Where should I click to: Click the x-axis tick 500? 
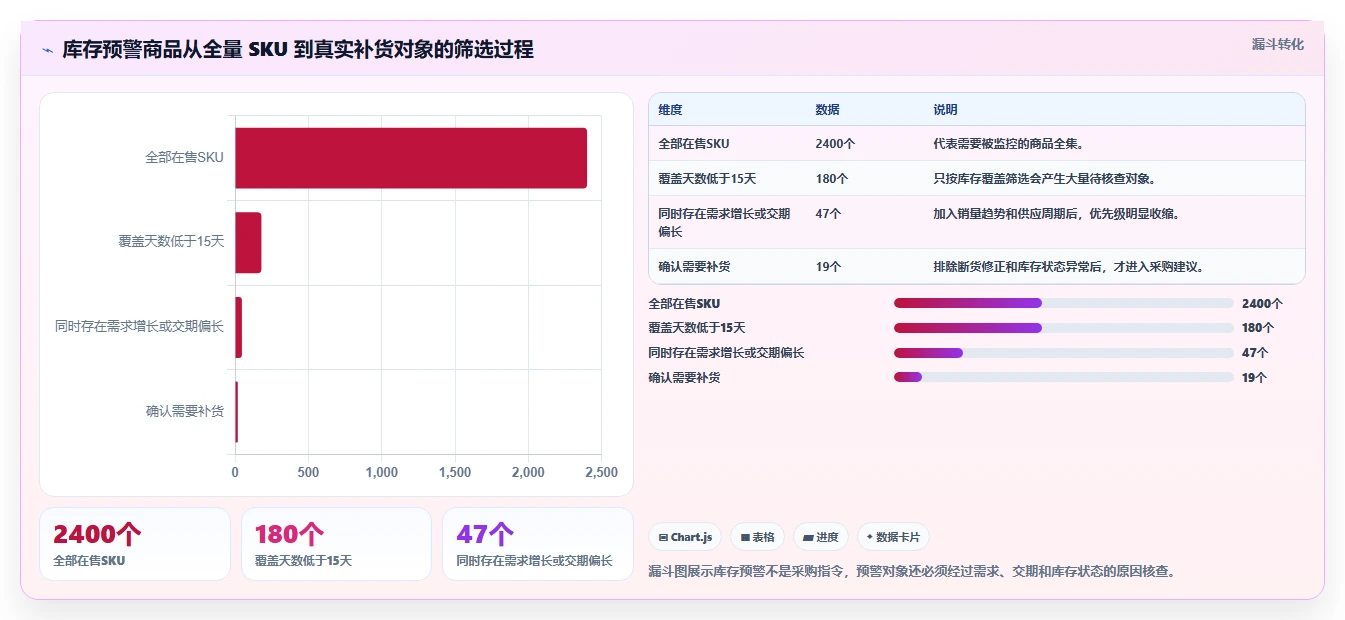point(308,472)
